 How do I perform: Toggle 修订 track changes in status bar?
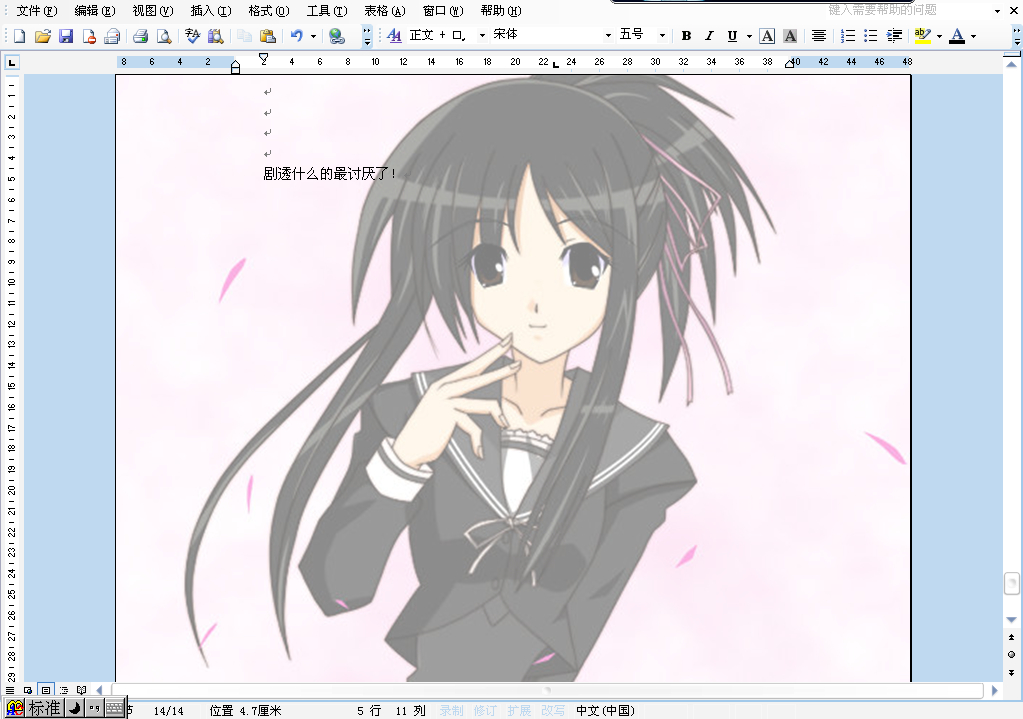[x=485, y=711]
